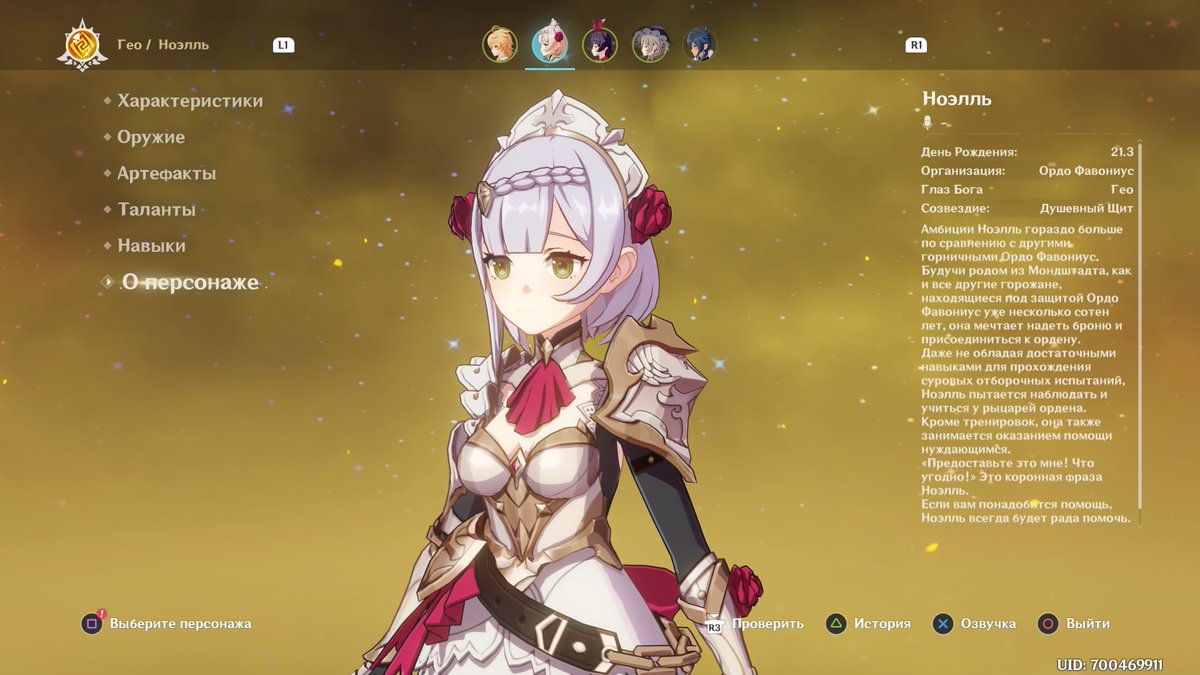Viewport: 1200px width, 675px height.
Task: Click the L1 shoulder button prompt
Action: pyautogui.click(x=283, y=45)
